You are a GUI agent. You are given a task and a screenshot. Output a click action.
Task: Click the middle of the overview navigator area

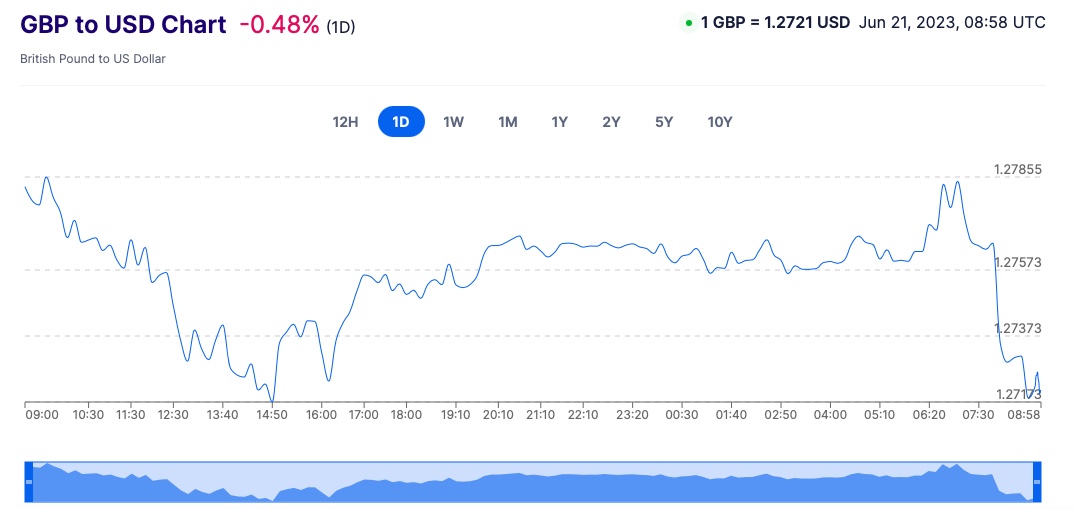(533, 482)
